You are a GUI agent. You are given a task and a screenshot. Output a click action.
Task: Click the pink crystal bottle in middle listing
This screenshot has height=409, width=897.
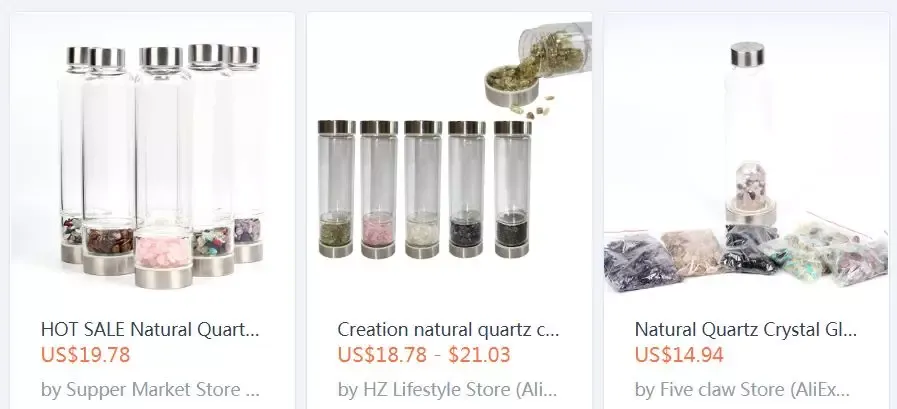[x=379, y=189]
